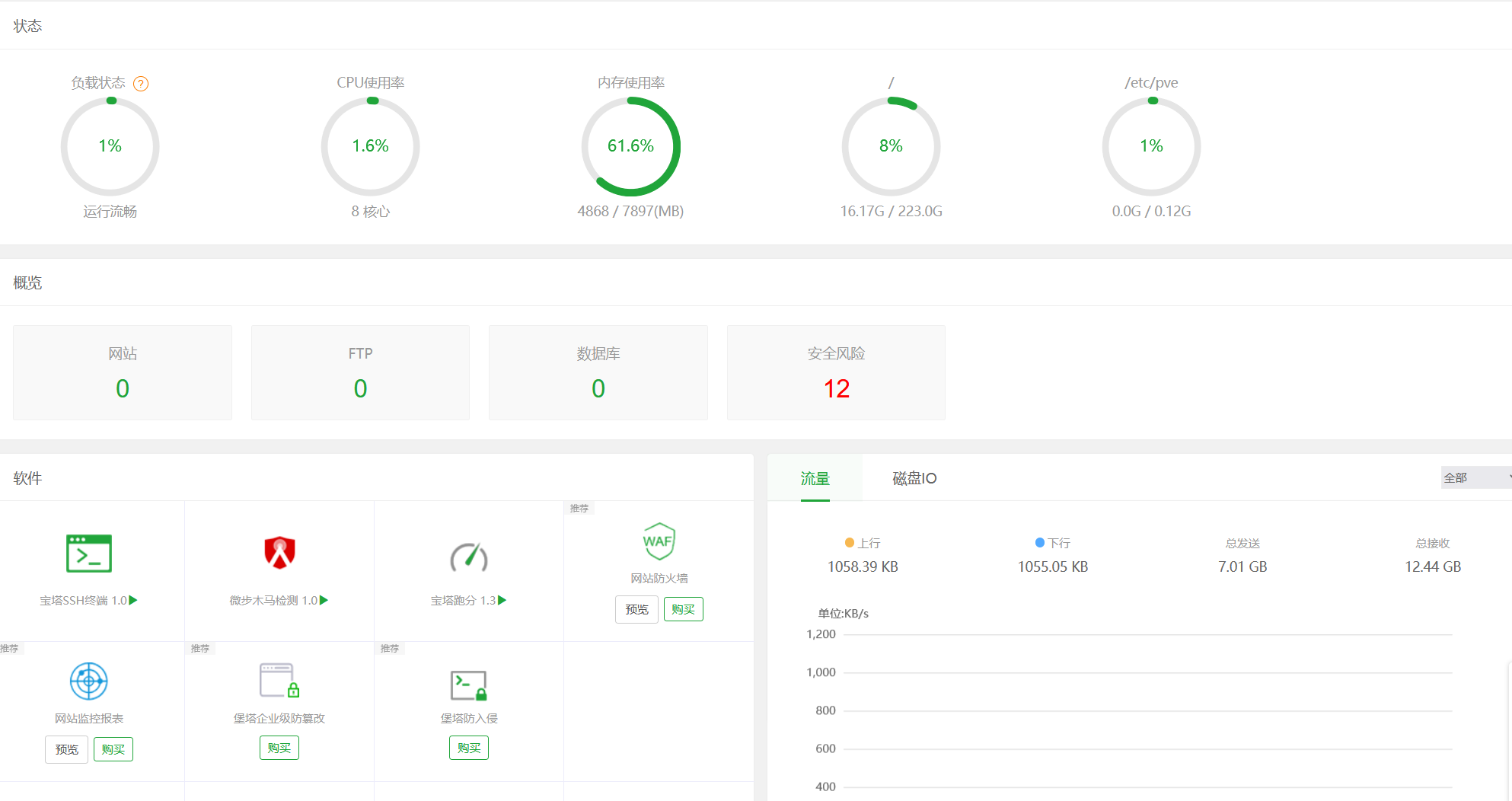1512x801 pixels.
Task: Click the 宝塔跑分 1.3 label
Action: 463,600
